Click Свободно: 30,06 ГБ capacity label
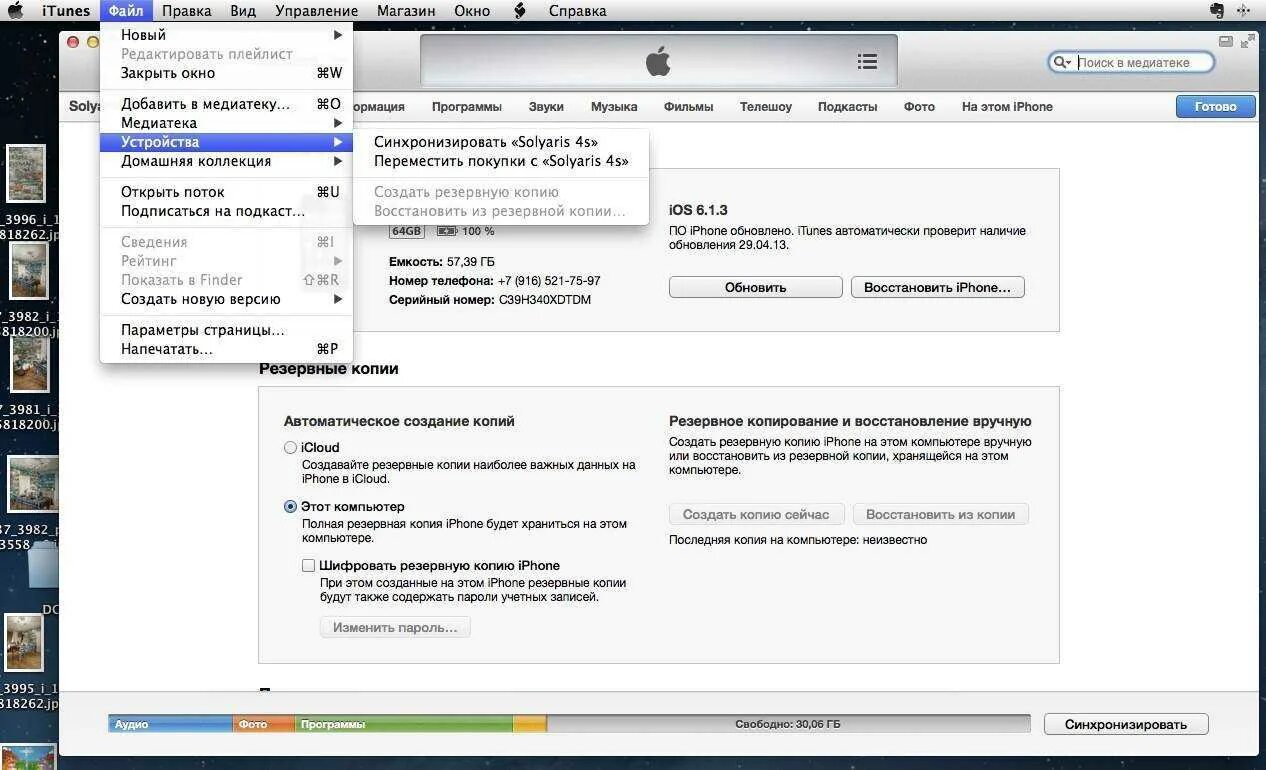 tap(788, 724)
